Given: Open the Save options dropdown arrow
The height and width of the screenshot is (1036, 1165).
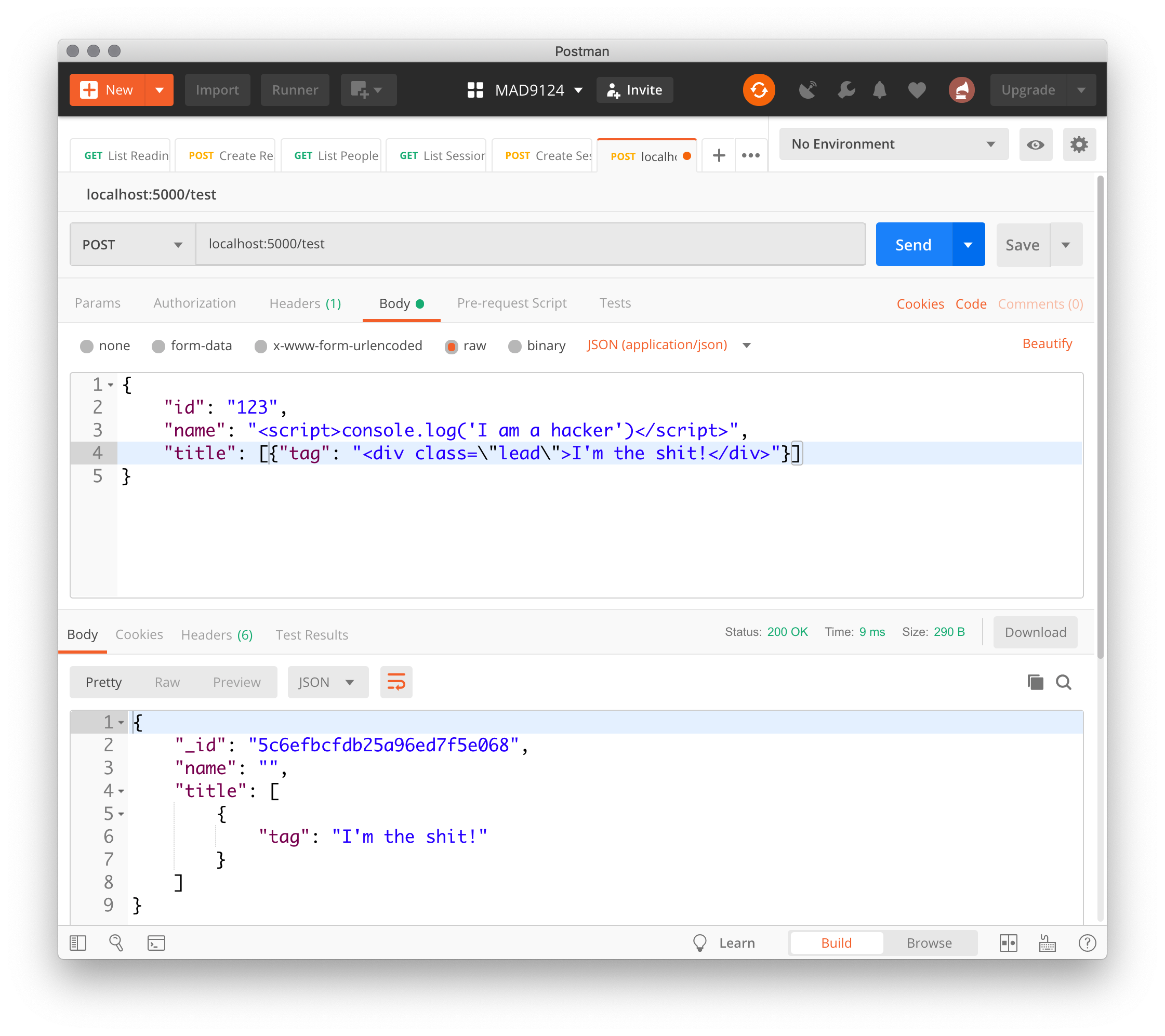Looking at the screenshot, I should [x=1066, y=245].
